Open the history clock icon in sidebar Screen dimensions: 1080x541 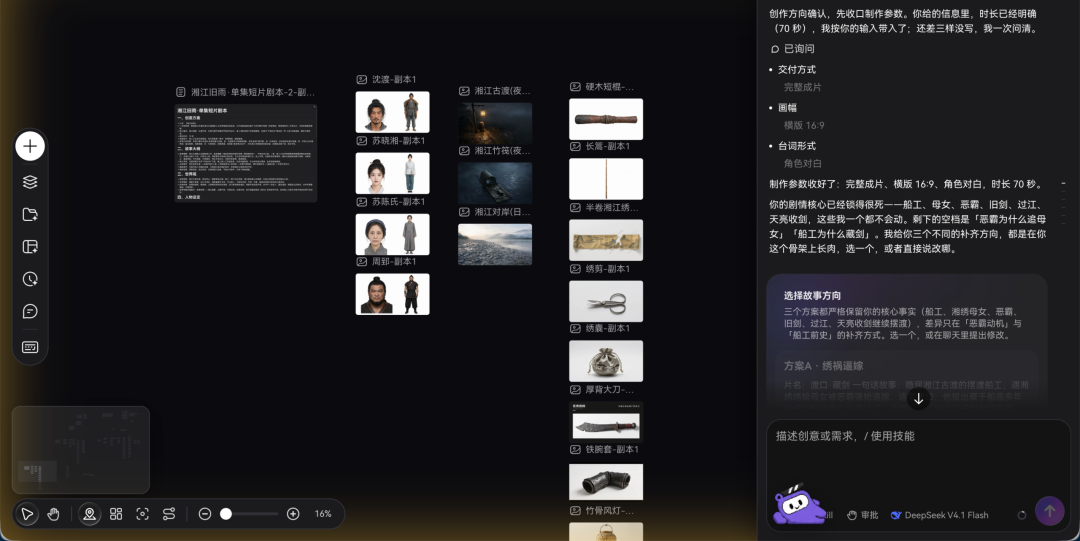pyautogui.click(x=30, y=279)
